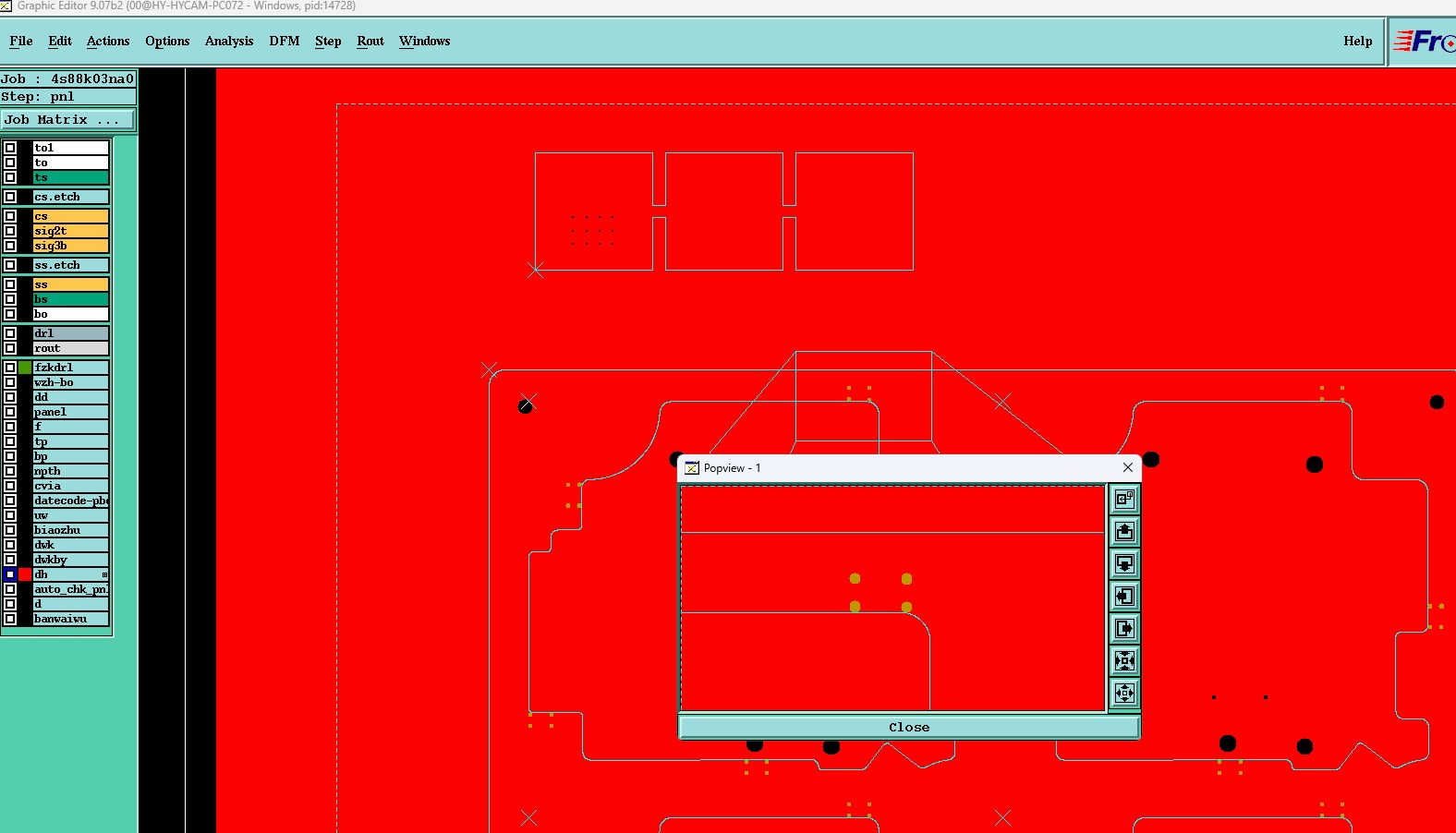Select layer name ss

pos(71,284)
